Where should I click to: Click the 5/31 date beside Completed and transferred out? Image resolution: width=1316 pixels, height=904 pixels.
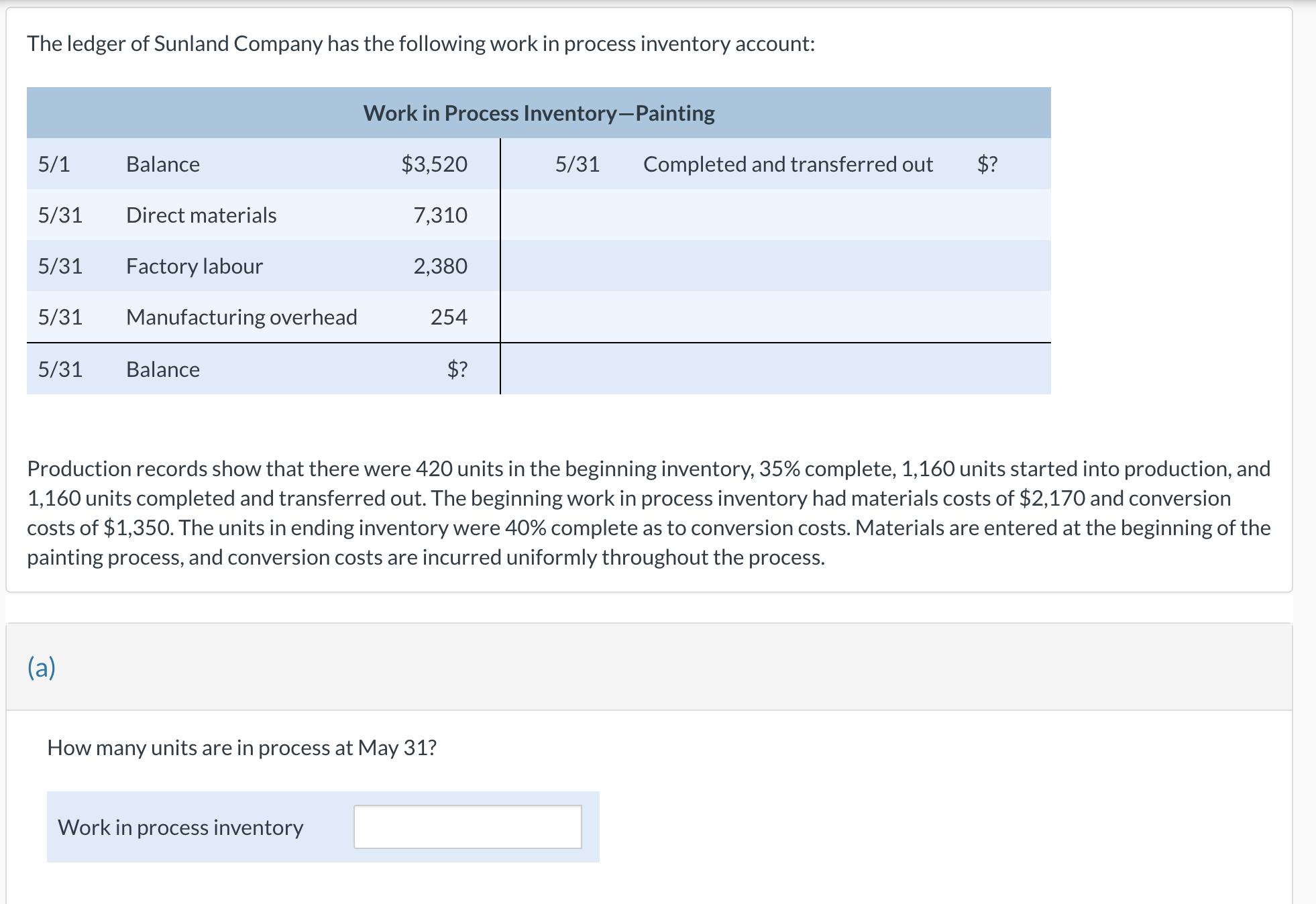tap(577, 164)
